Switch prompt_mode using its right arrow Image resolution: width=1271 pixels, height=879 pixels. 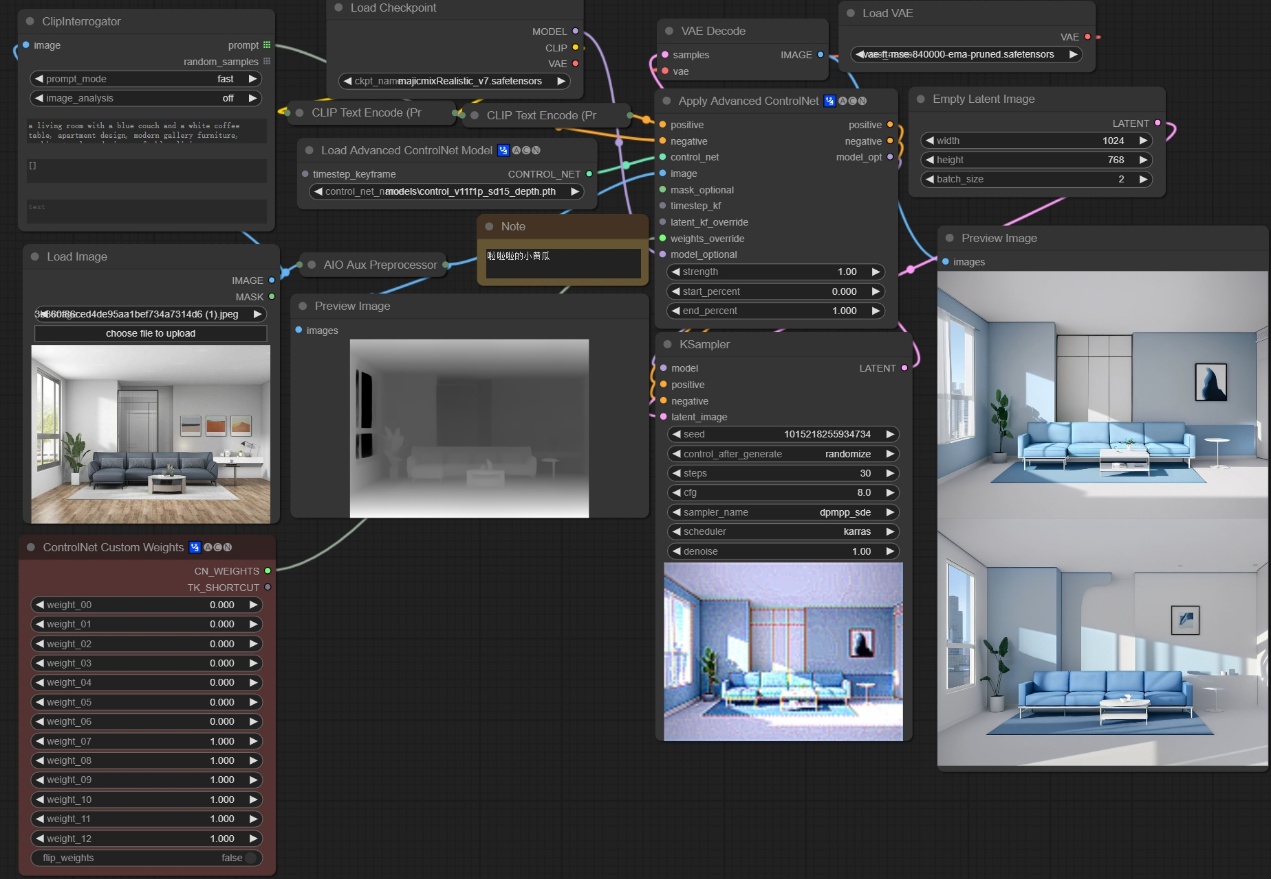[252, 78]
